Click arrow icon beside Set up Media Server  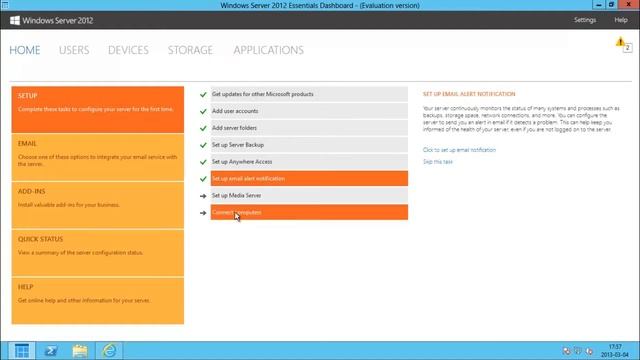click(203, 196)
